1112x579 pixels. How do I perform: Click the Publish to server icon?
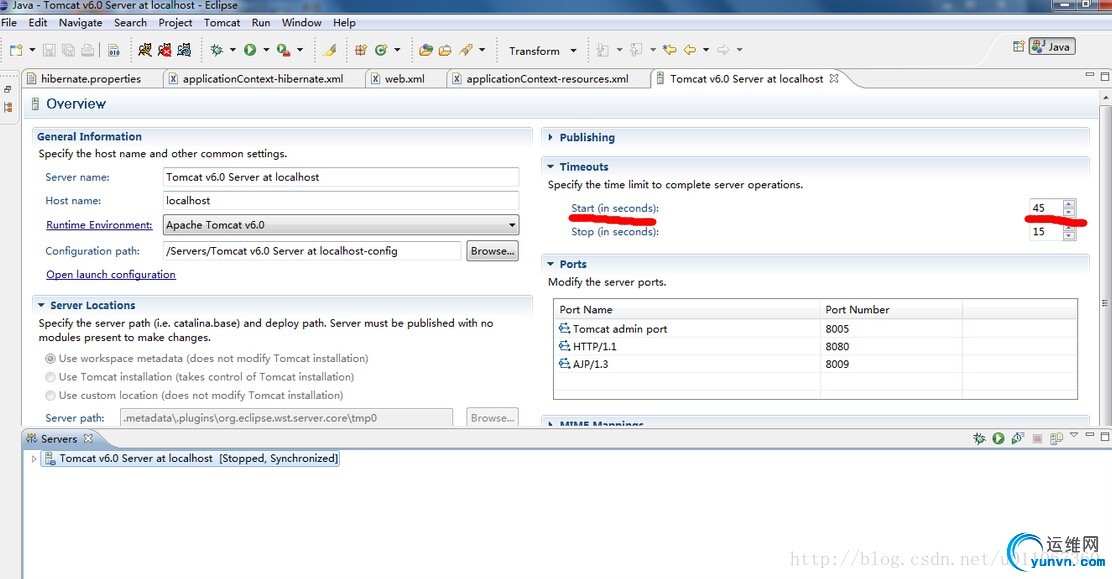[x=1056, y=439]
